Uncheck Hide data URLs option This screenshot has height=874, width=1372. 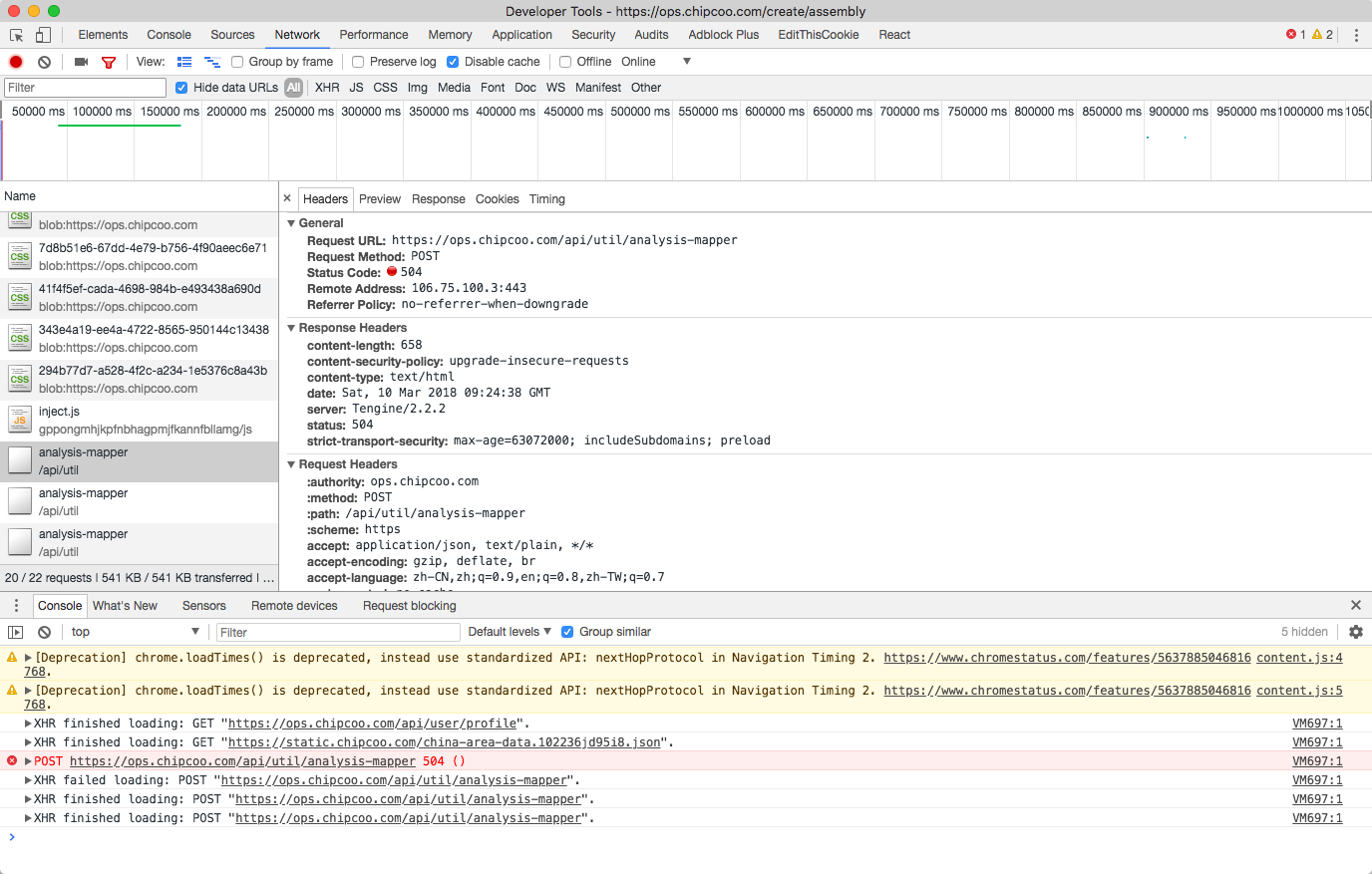(181, 88)
